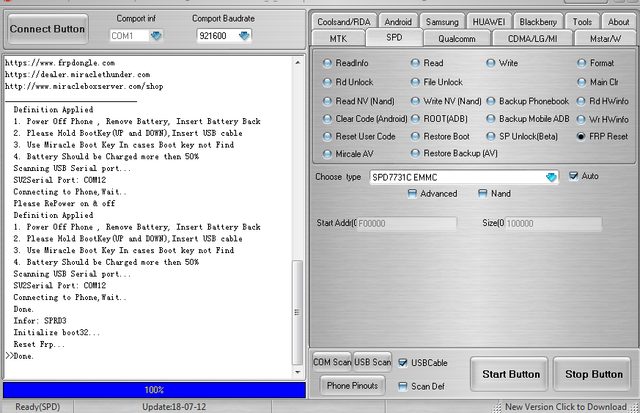640x413 pixels.
Task: Click the https://www.frpdongle.com log line
Action: tap(60, 63)
